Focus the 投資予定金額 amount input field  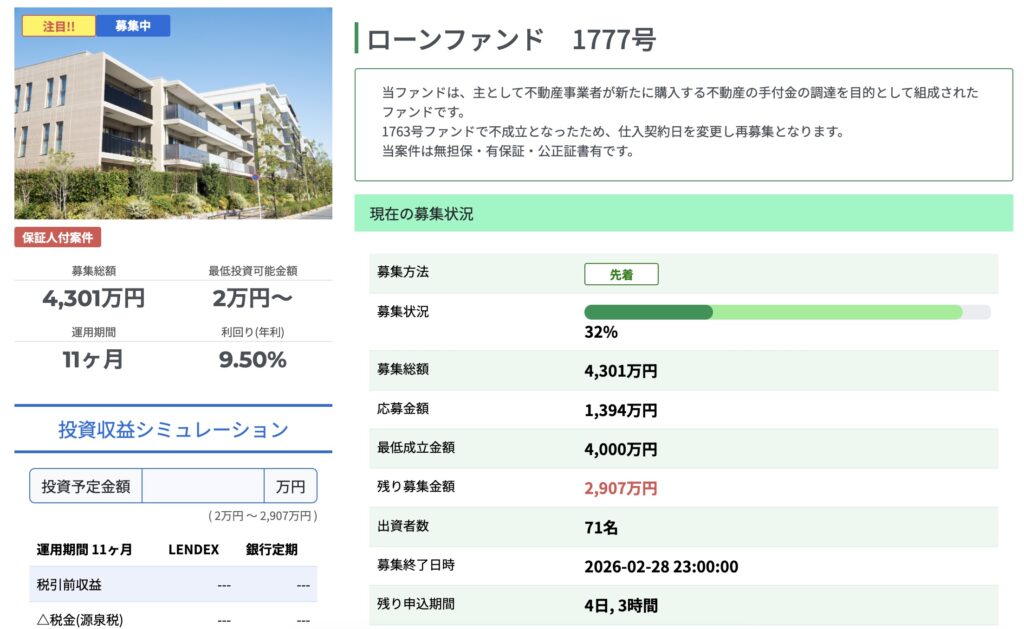click(202, 486)
